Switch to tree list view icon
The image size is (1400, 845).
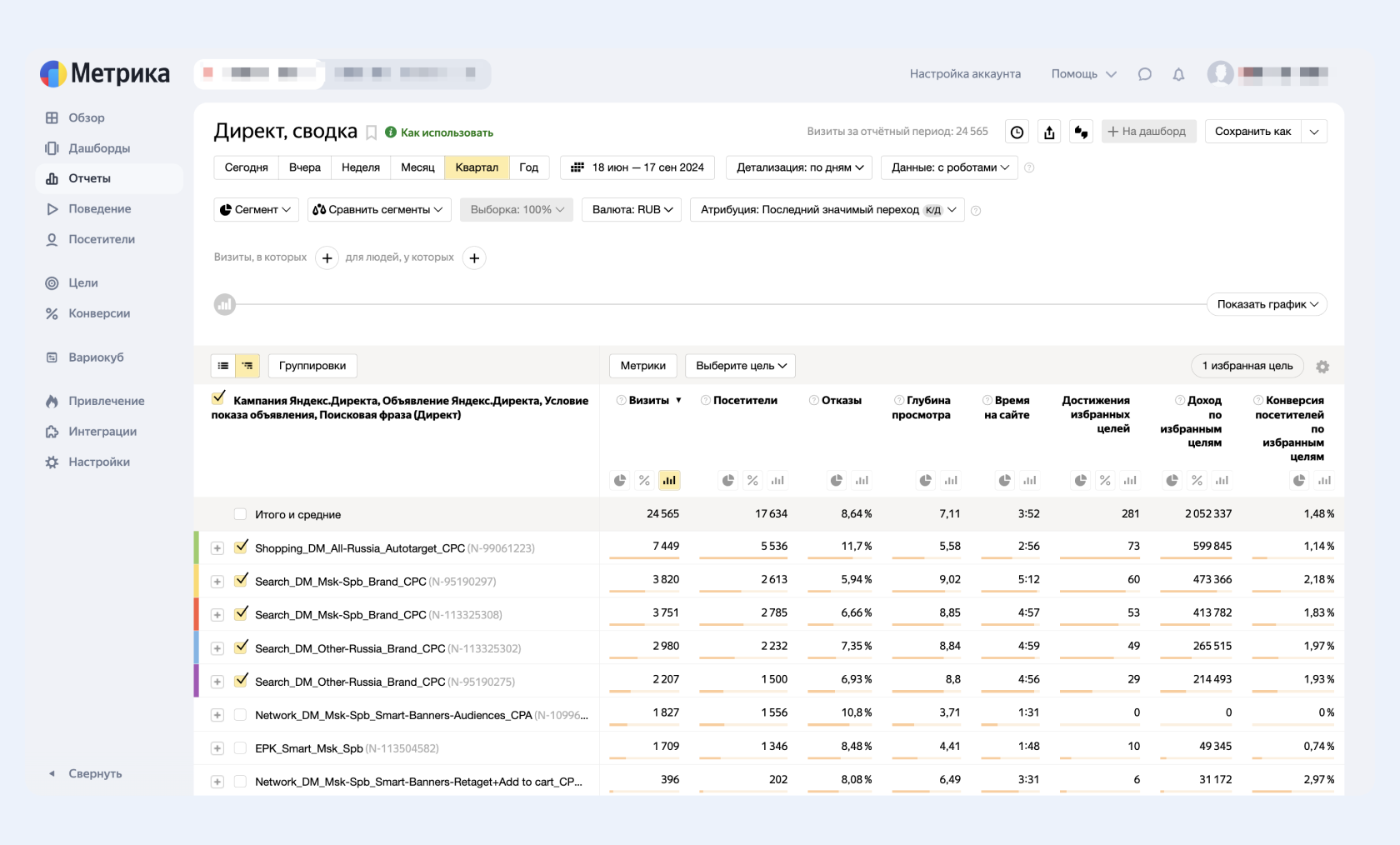[x=247, y=366]
